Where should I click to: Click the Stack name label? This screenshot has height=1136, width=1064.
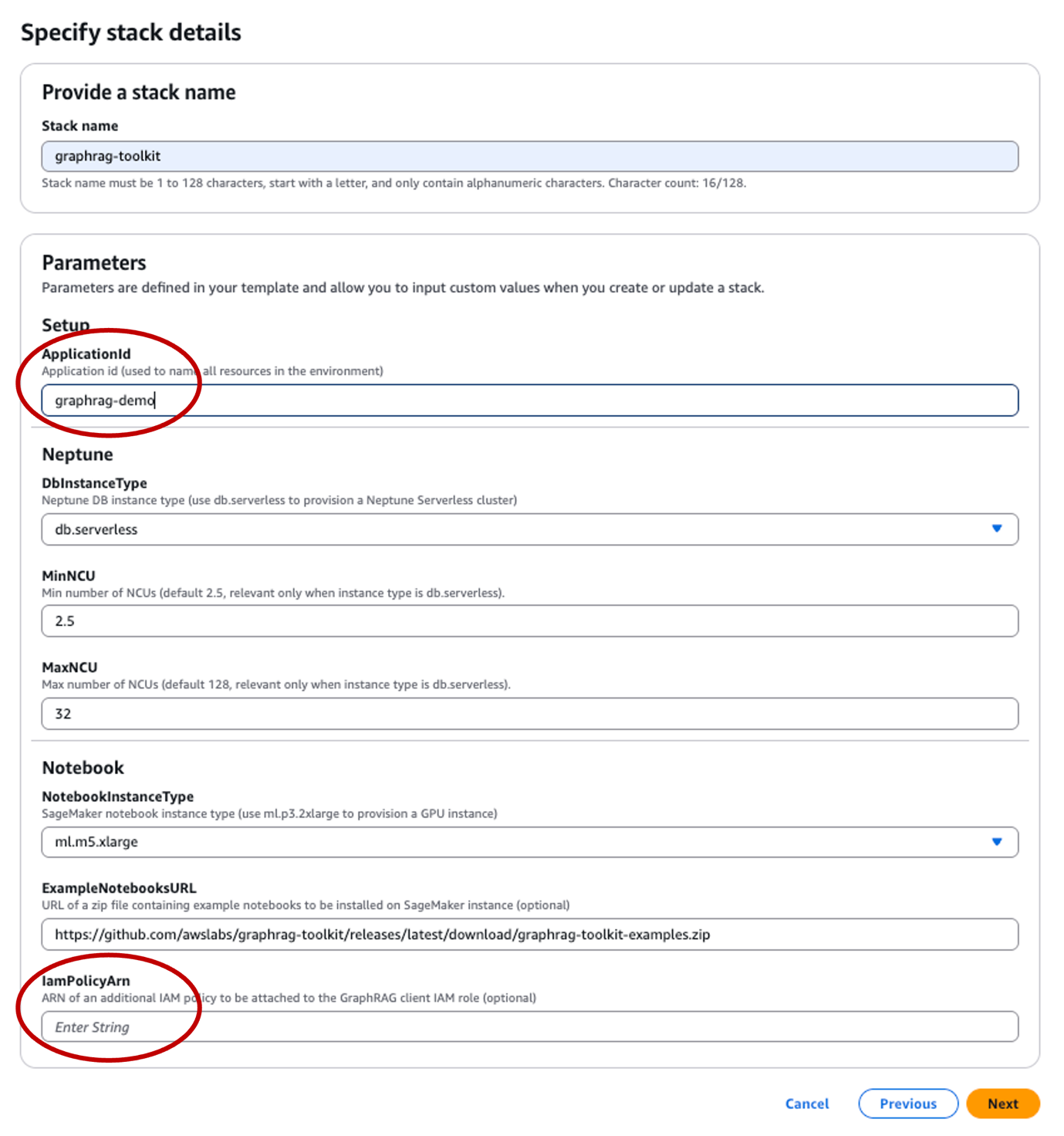[x=79, y=126]
